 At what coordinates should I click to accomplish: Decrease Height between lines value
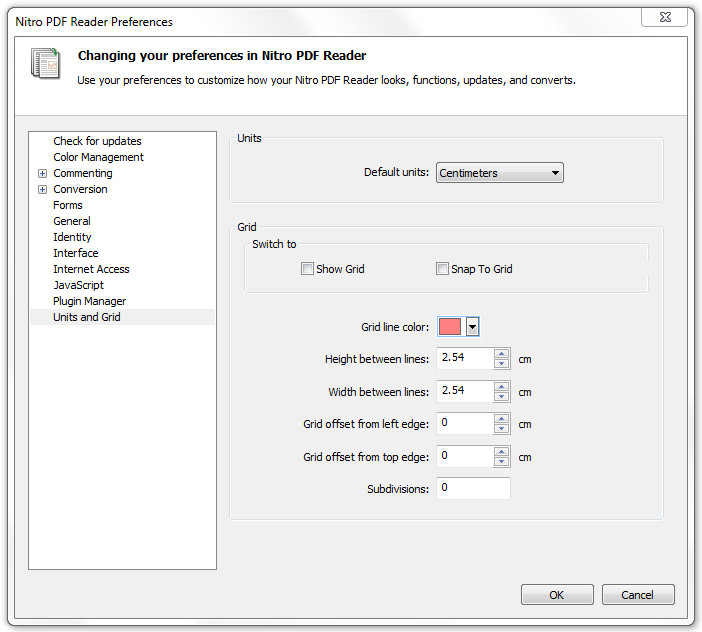coord(501,363)
